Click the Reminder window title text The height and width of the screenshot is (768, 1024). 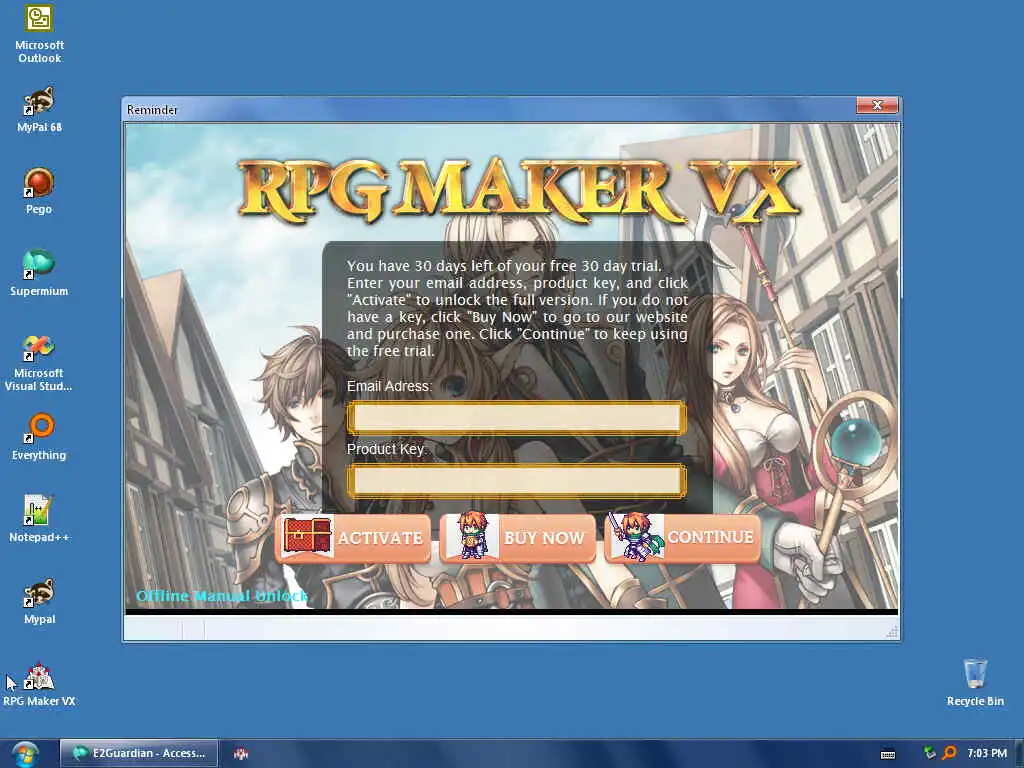[x=152, y=110]
